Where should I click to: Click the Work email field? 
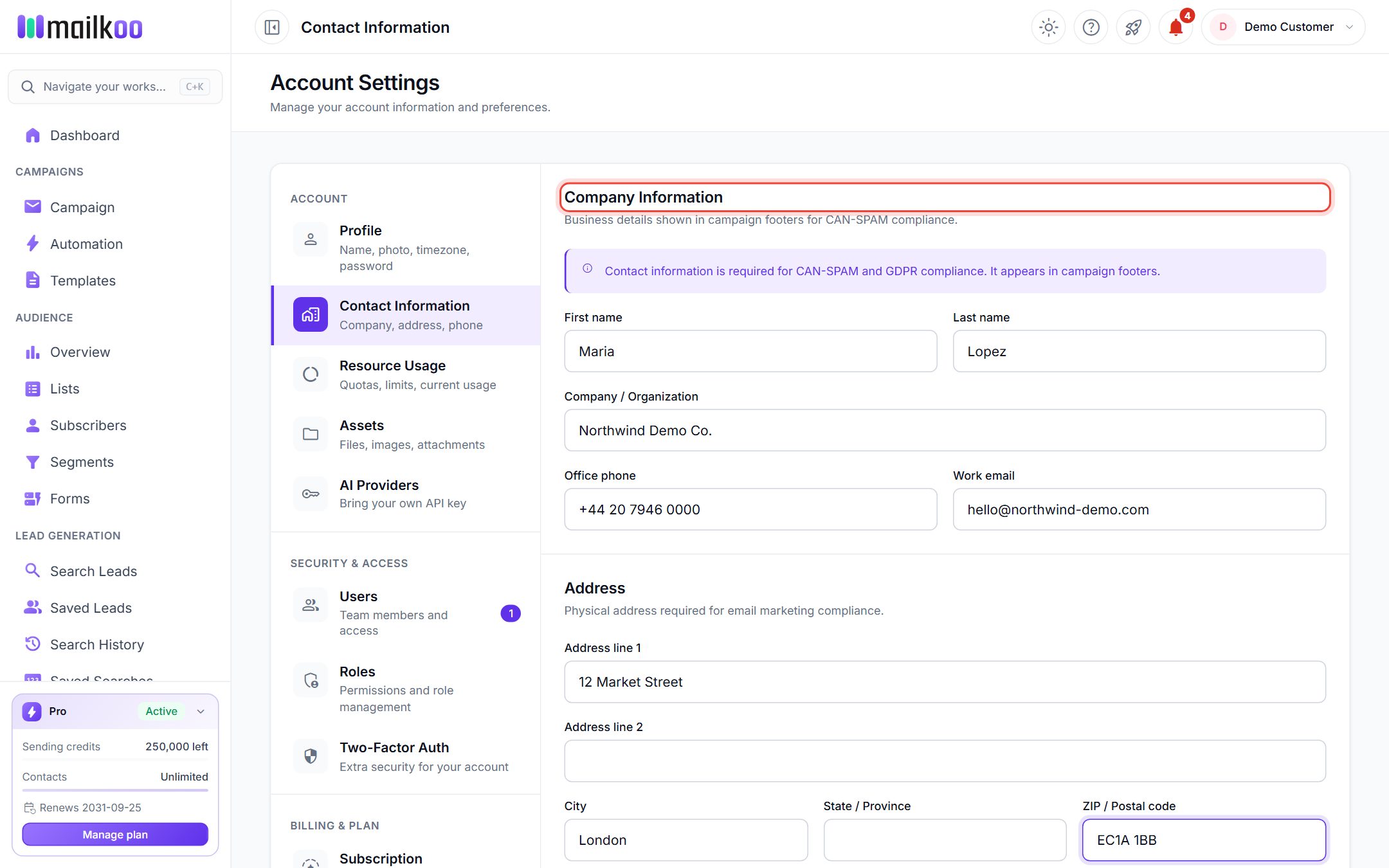click(1139, 509)
